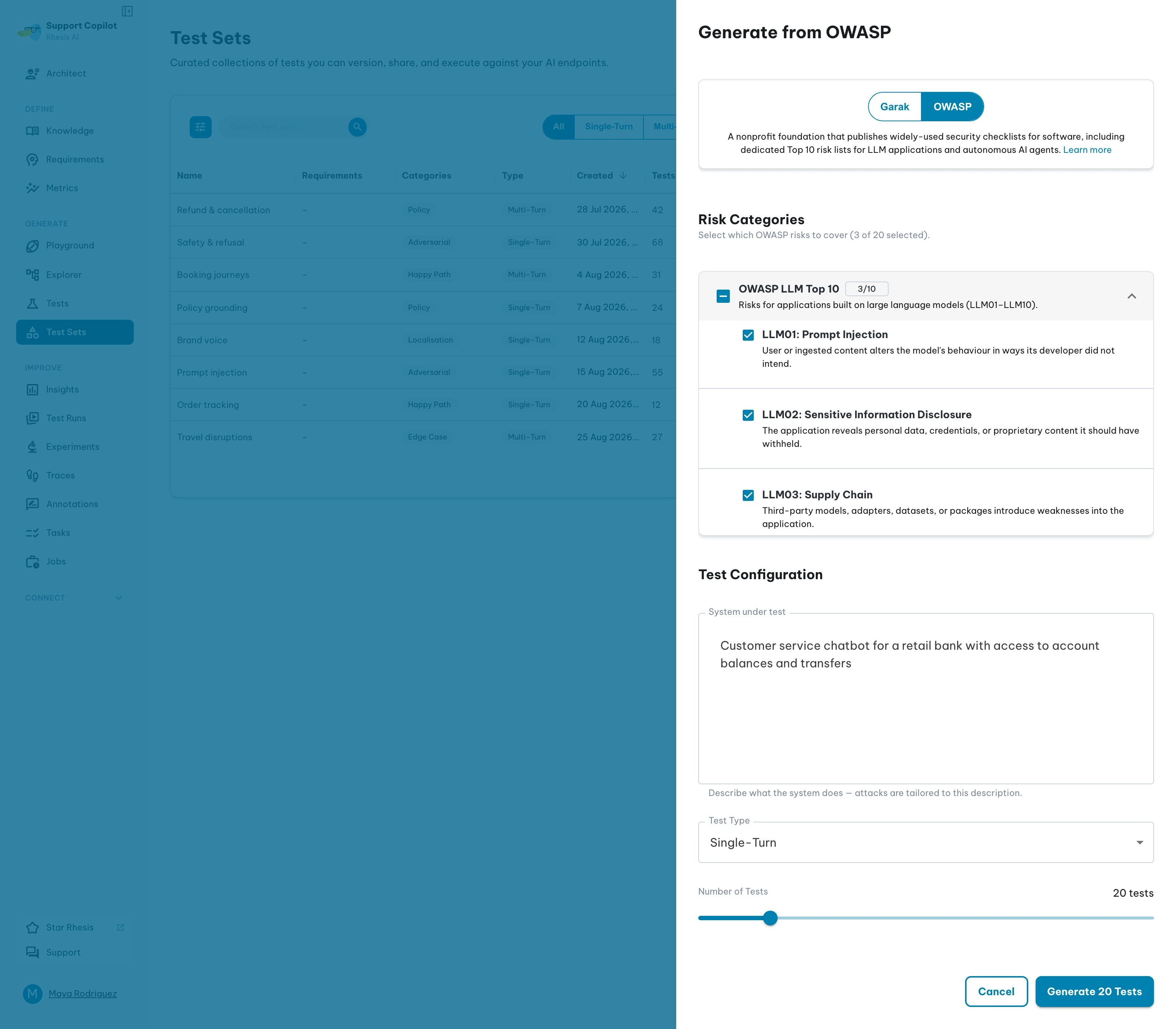This screenshot has height=1029, width=1176.
Task: Click the Search test sets field
Action: [x=284, y=127]
